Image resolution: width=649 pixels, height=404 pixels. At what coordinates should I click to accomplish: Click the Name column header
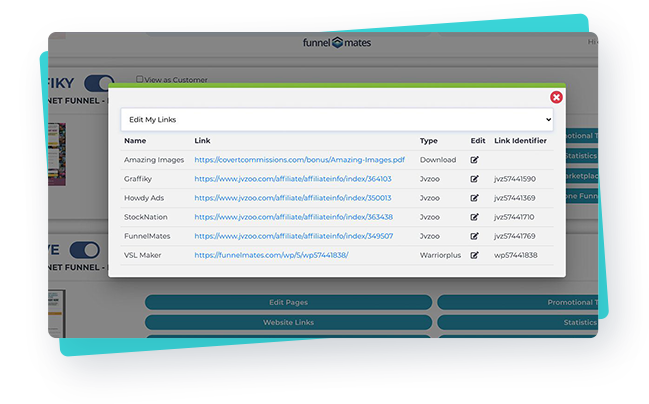135,141
